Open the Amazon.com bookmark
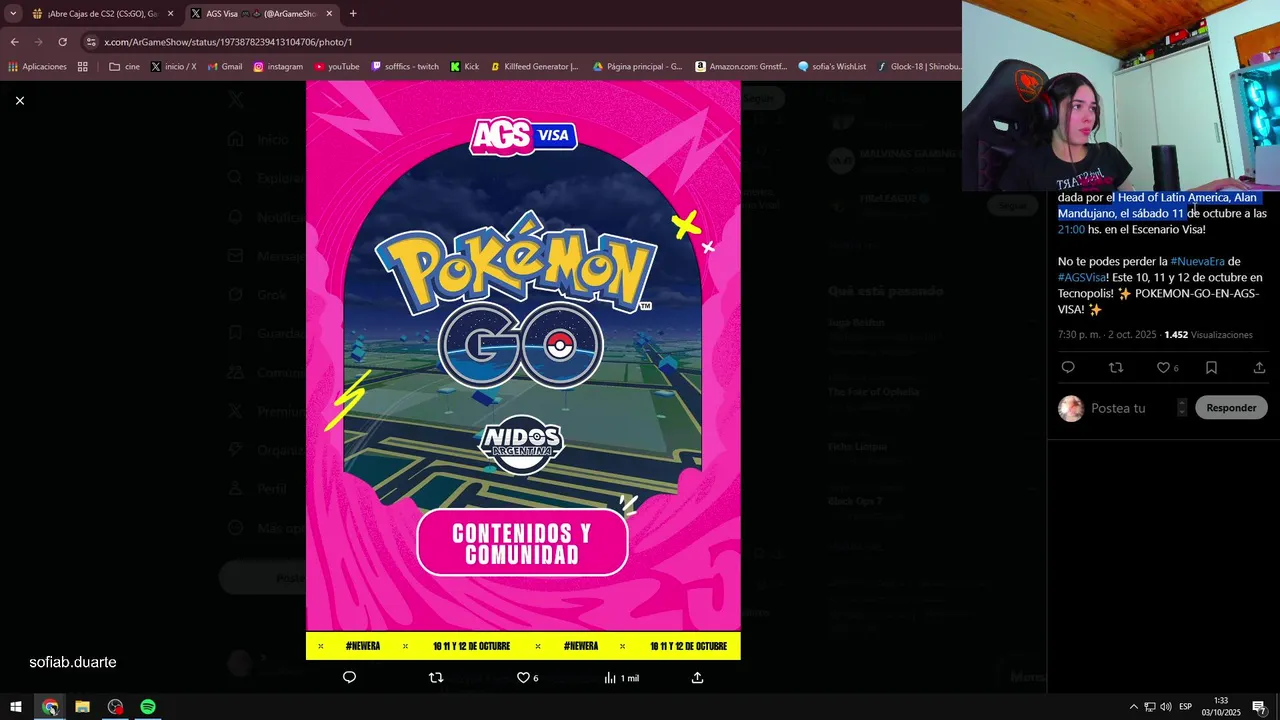Screen dimensions: 1280x720 coord(741,66)
